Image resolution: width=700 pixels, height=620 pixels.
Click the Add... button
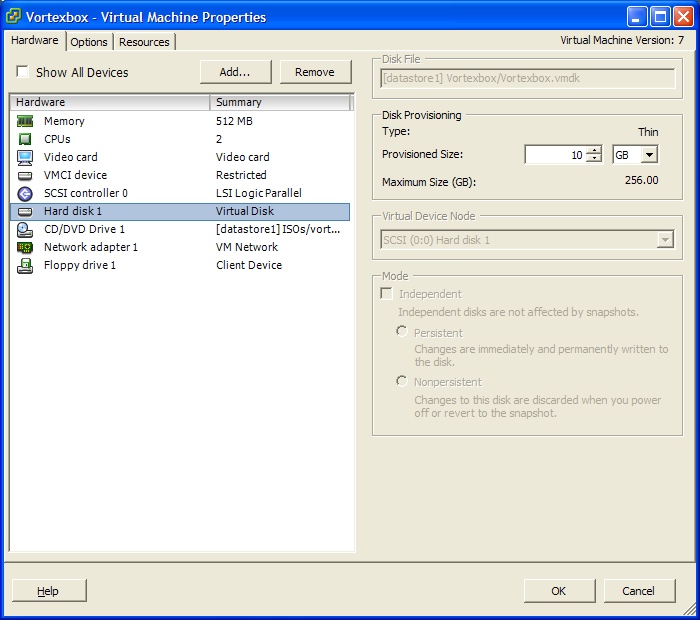235,72
